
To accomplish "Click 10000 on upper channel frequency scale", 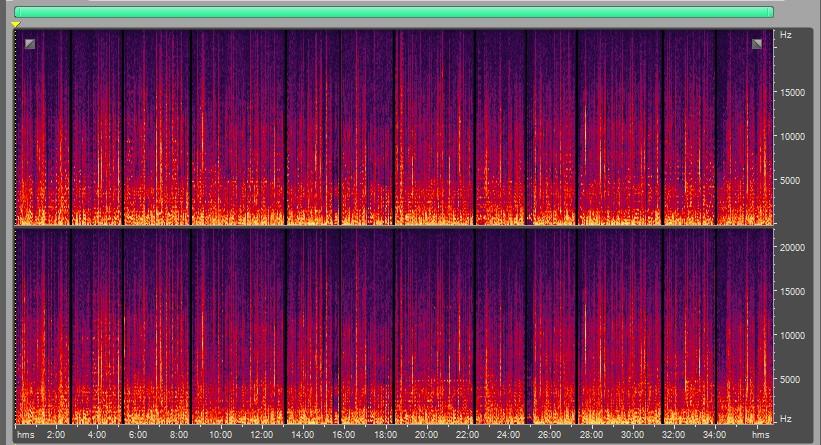I will pyautogui.click(x=792, y=136).
